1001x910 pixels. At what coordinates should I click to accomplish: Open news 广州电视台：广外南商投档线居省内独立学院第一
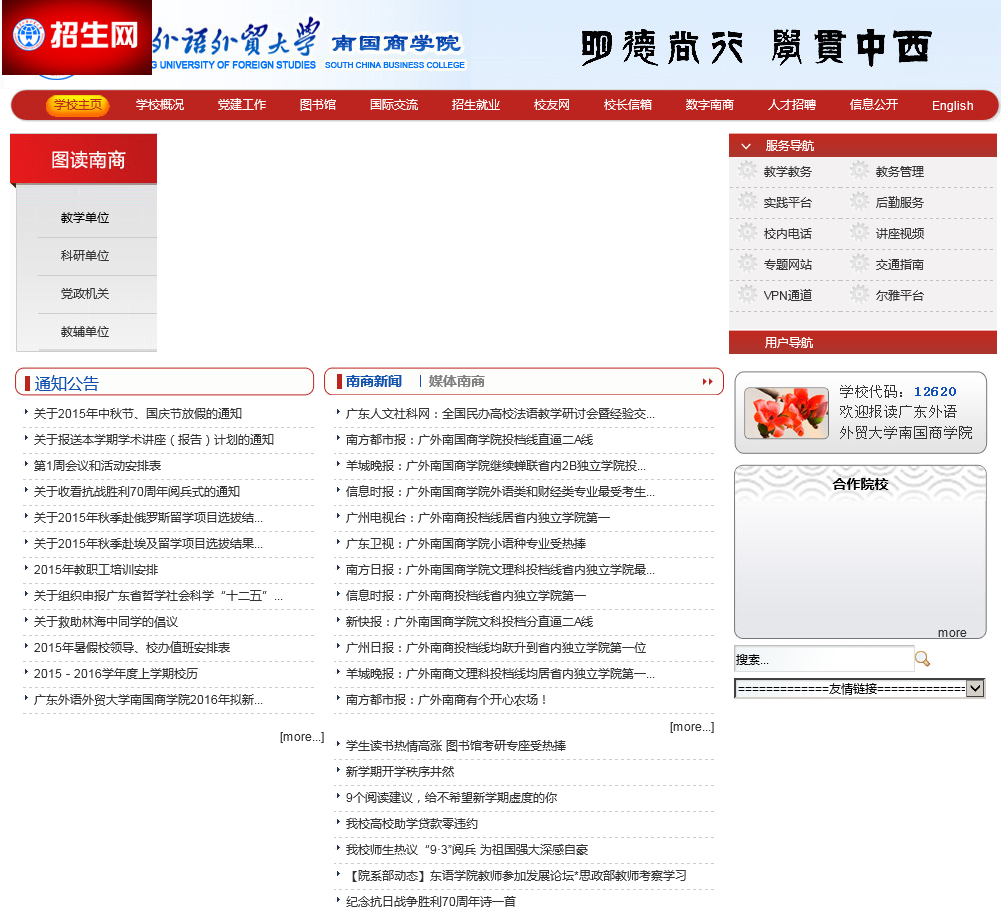[478, 518]
